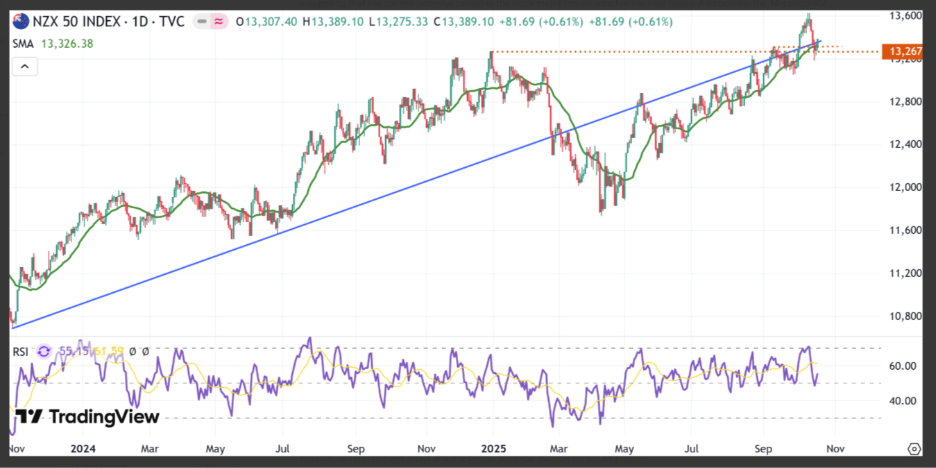The image size is (936, 468).
Task: Click the SMA value 13,326.38
Action: tap(67, 44)
